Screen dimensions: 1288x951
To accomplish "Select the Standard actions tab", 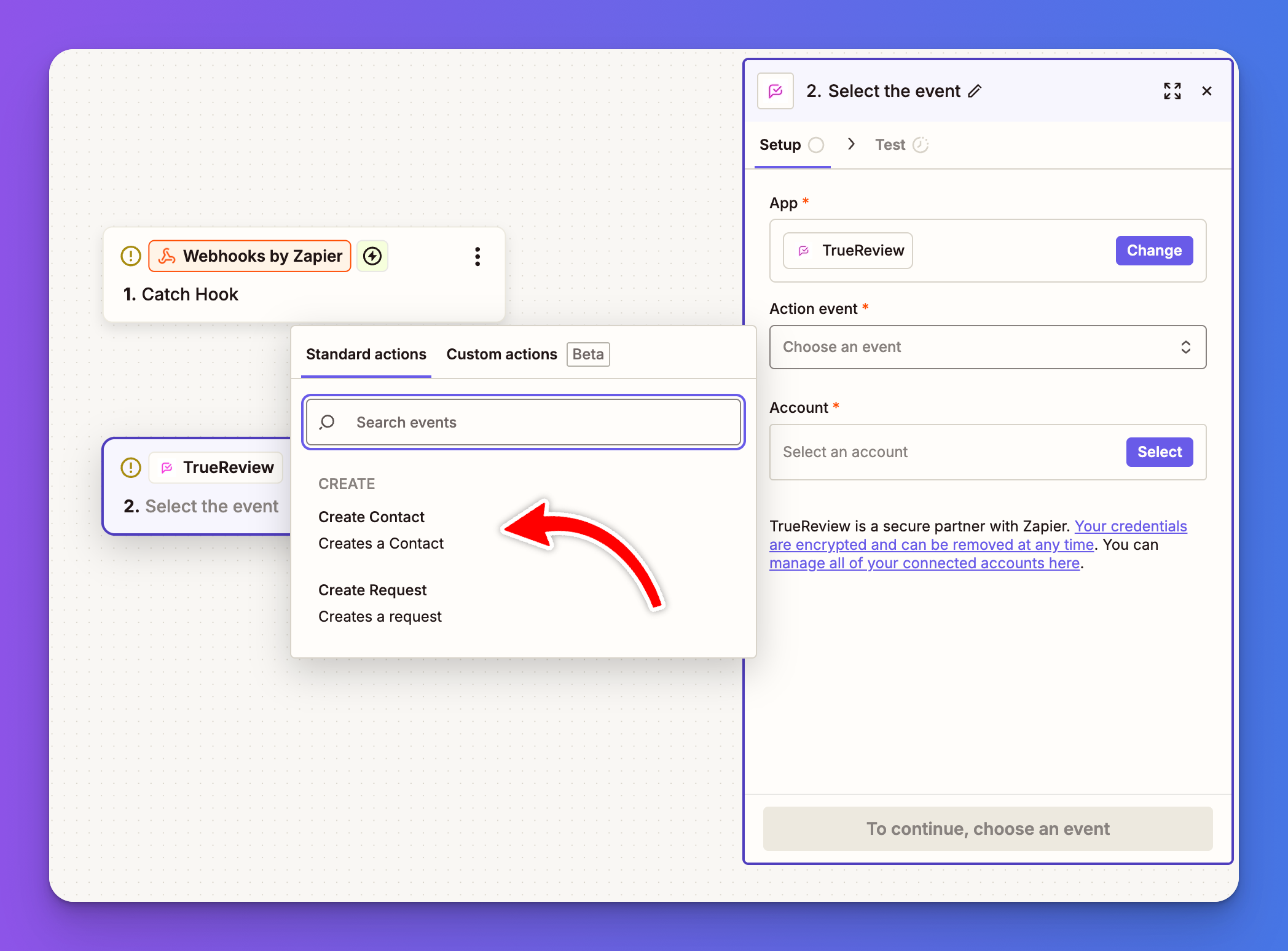I will pos(366,354).
